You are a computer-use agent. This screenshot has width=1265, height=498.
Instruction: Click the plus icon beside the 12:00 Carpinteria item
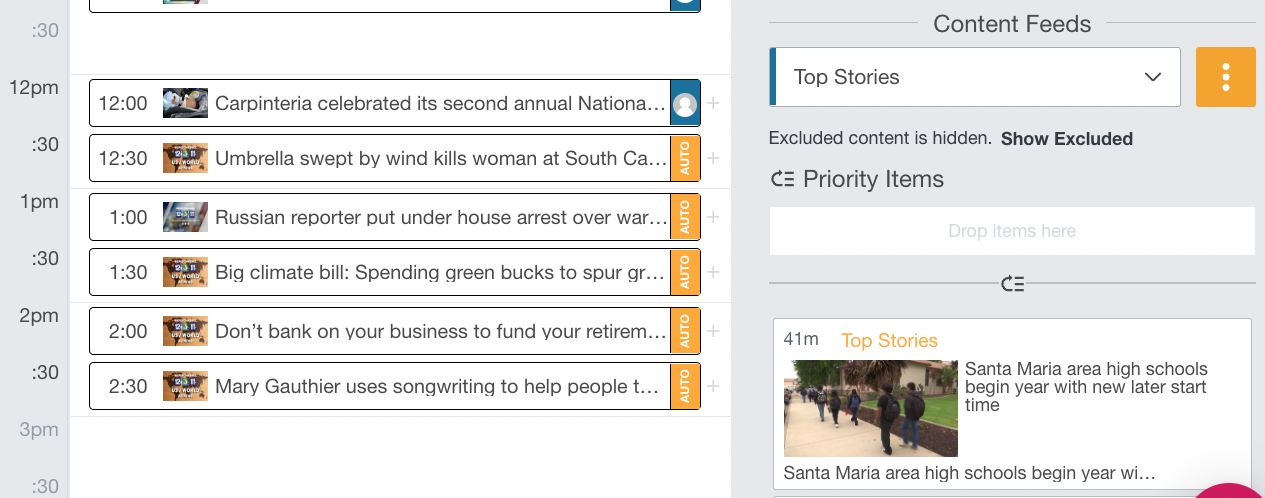(713, 103)
